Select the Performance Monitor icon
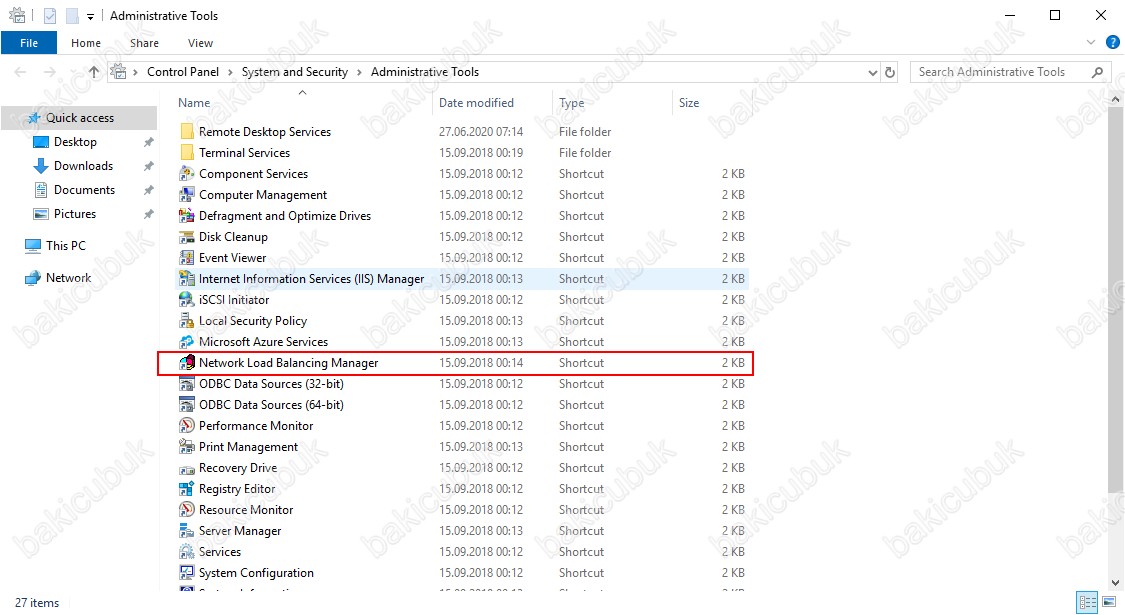The image size is (1125, 615). click(x=187, y=426)
